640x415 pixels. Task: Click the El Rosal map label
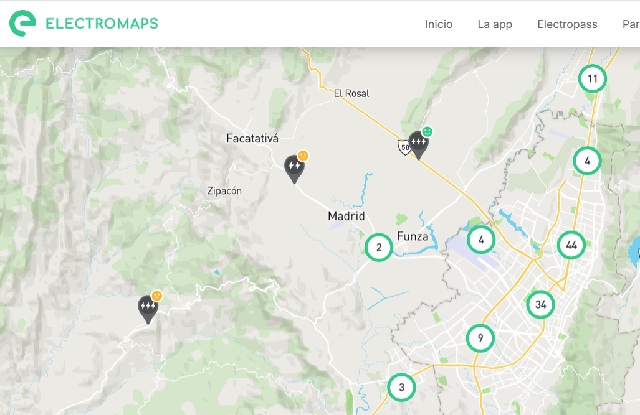(x=351, y=93)
